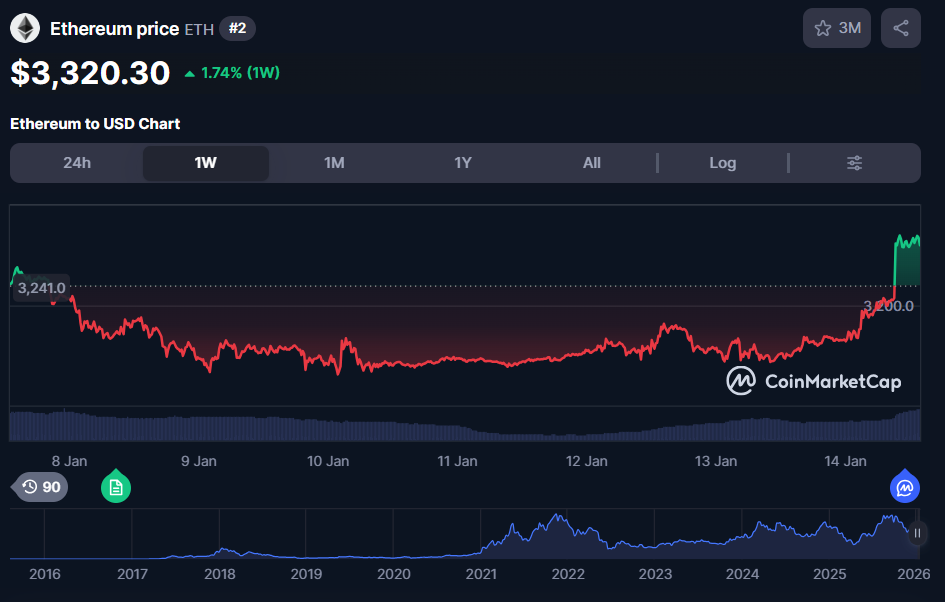Click the ETH ticker symbol text

tap(199, 30)
